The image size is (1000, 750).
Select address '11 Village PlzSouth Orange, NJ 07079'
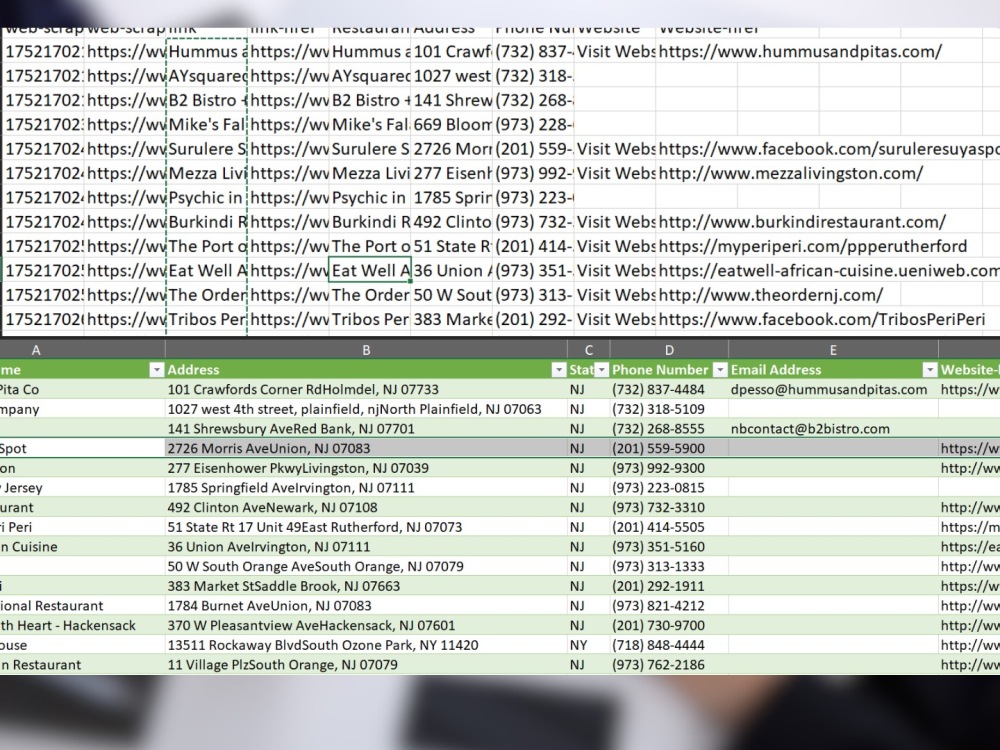click(366, 665)
